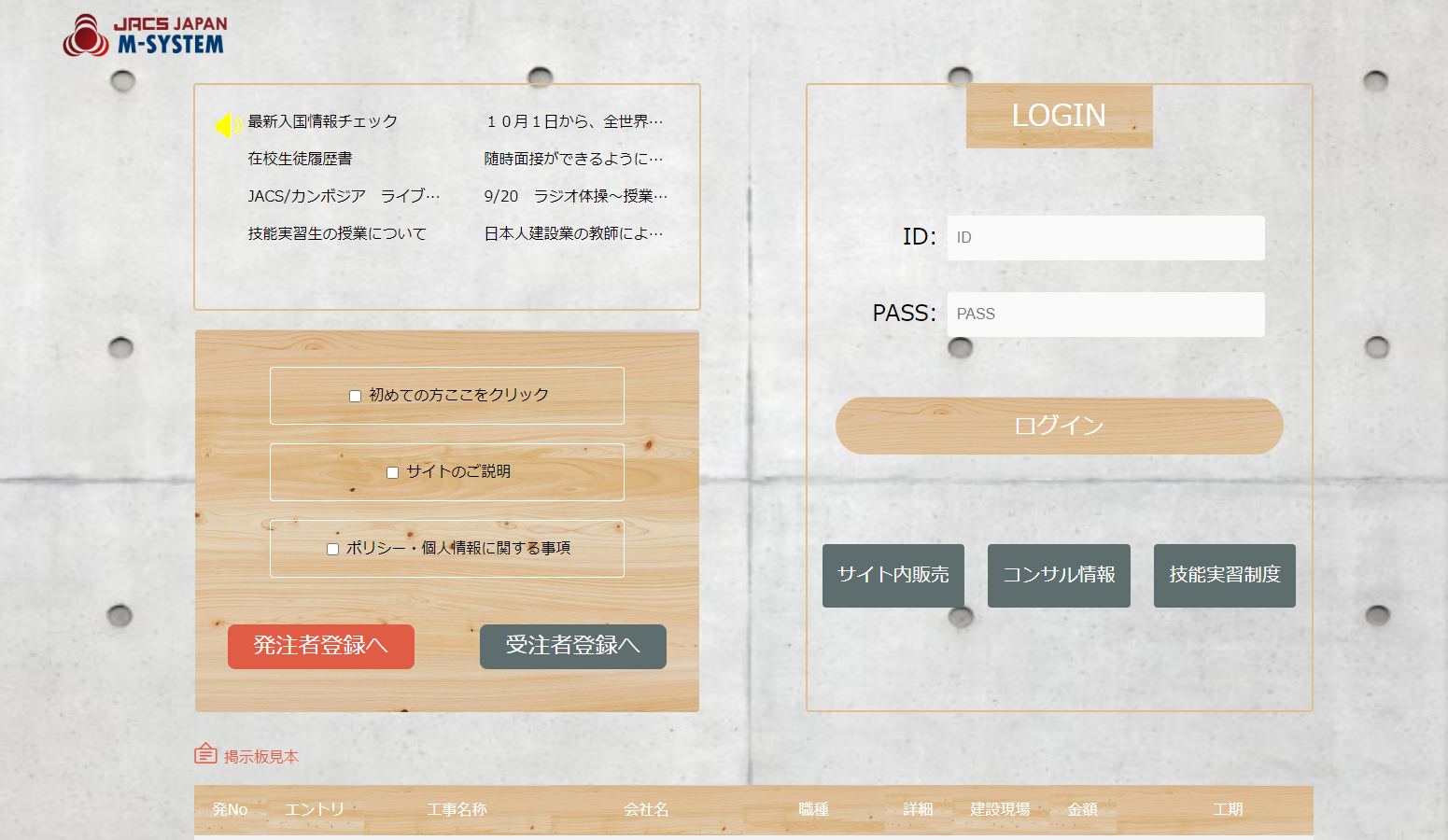Read the JACS/カンボジア ライブ news entry
The width and height of the screenshot is (1448, 840).
(x=343, y=196)
